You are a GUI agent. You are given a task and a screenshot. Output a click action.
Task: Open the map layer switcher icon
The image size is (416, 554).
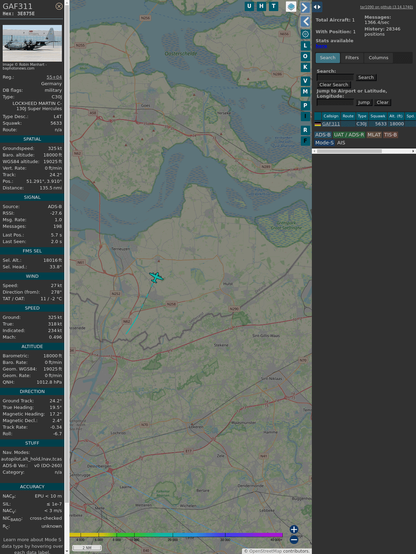(291, 7)
